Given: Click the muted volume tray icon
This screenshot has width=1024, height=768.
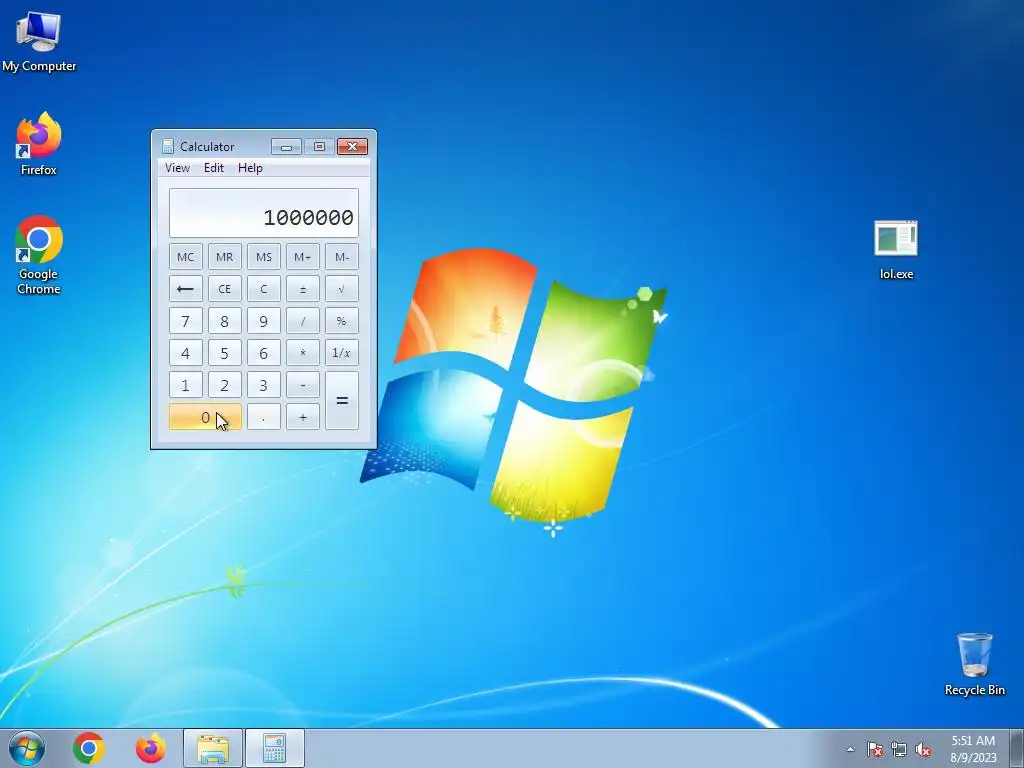Looking at the screenshot, I should click(923, 749).
